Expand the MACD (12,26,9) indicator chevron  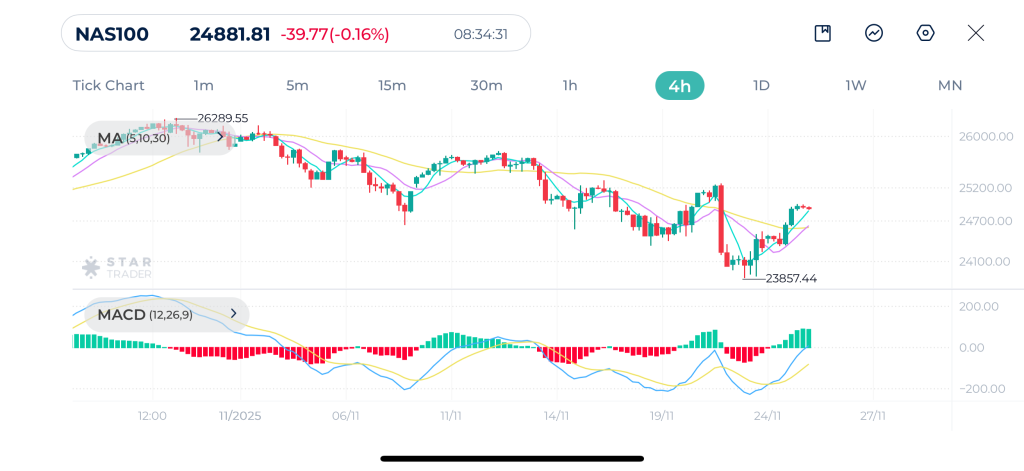coord(233,314)
